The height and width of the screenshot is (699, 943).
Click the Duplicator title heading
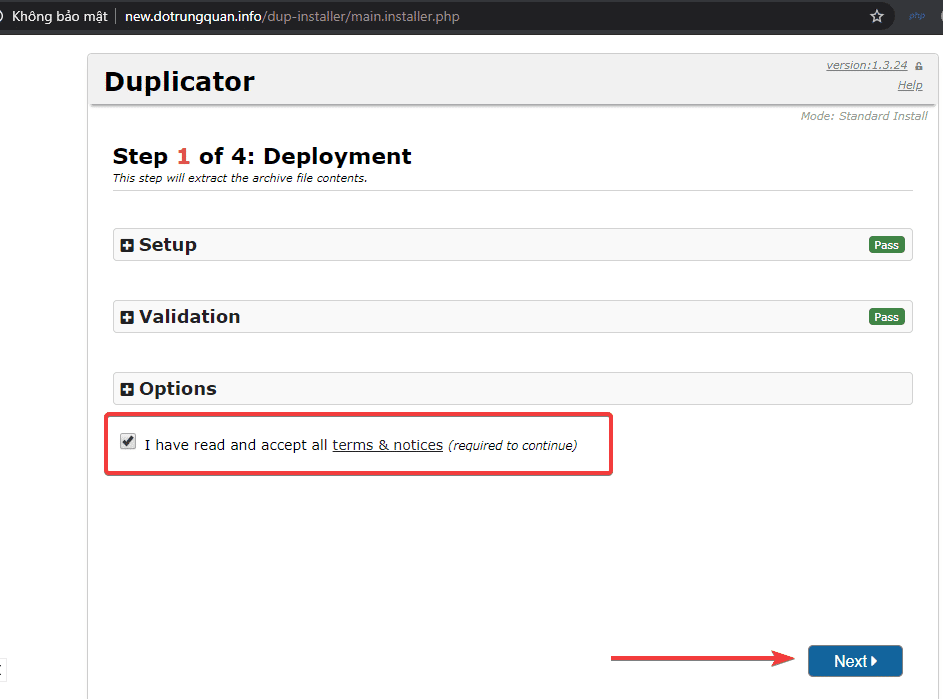point(180,81)
